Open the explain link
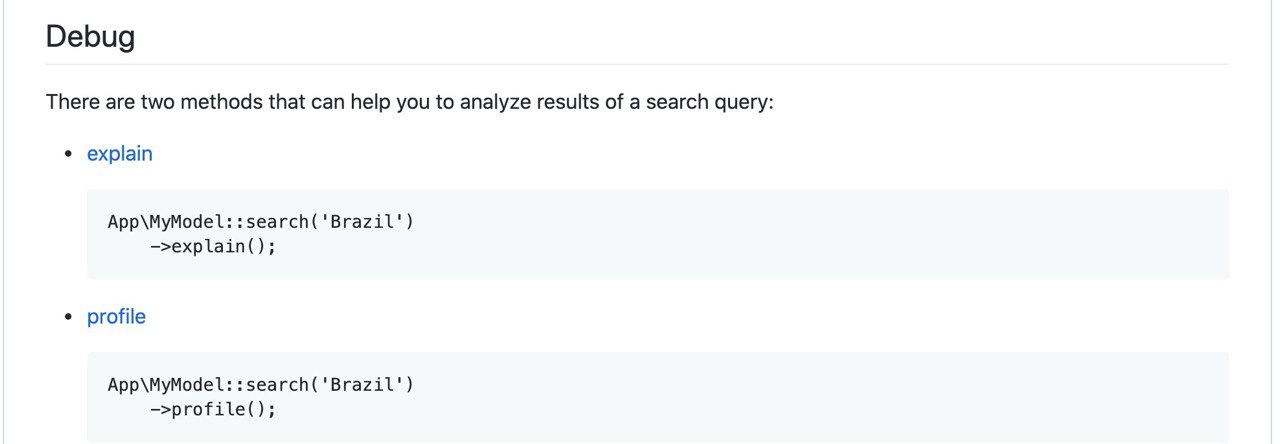1280x444 pixels. point(119,154)
